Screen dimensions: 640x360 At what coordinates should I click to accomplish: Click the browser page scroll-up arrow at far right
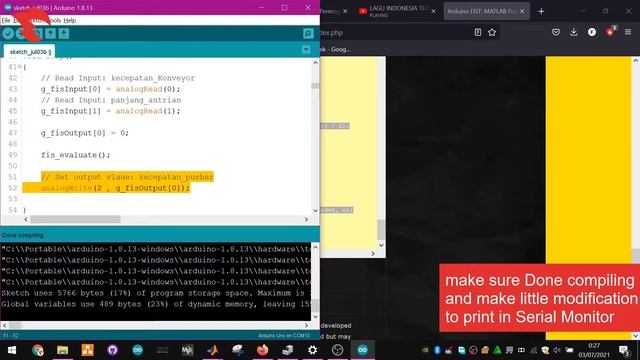click(x=636, y=60)
